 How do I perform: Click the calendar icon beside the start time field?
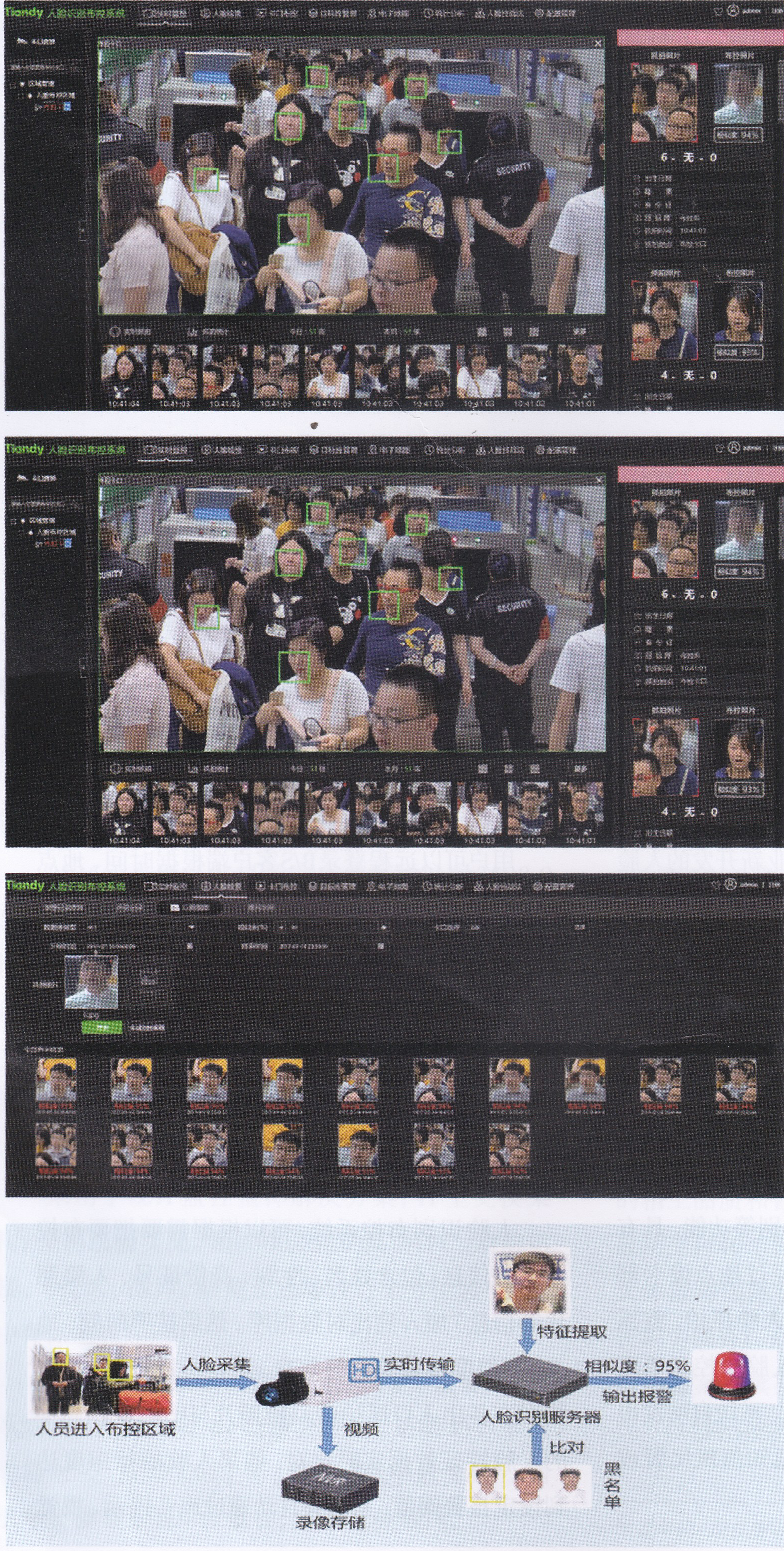(190, 946)
